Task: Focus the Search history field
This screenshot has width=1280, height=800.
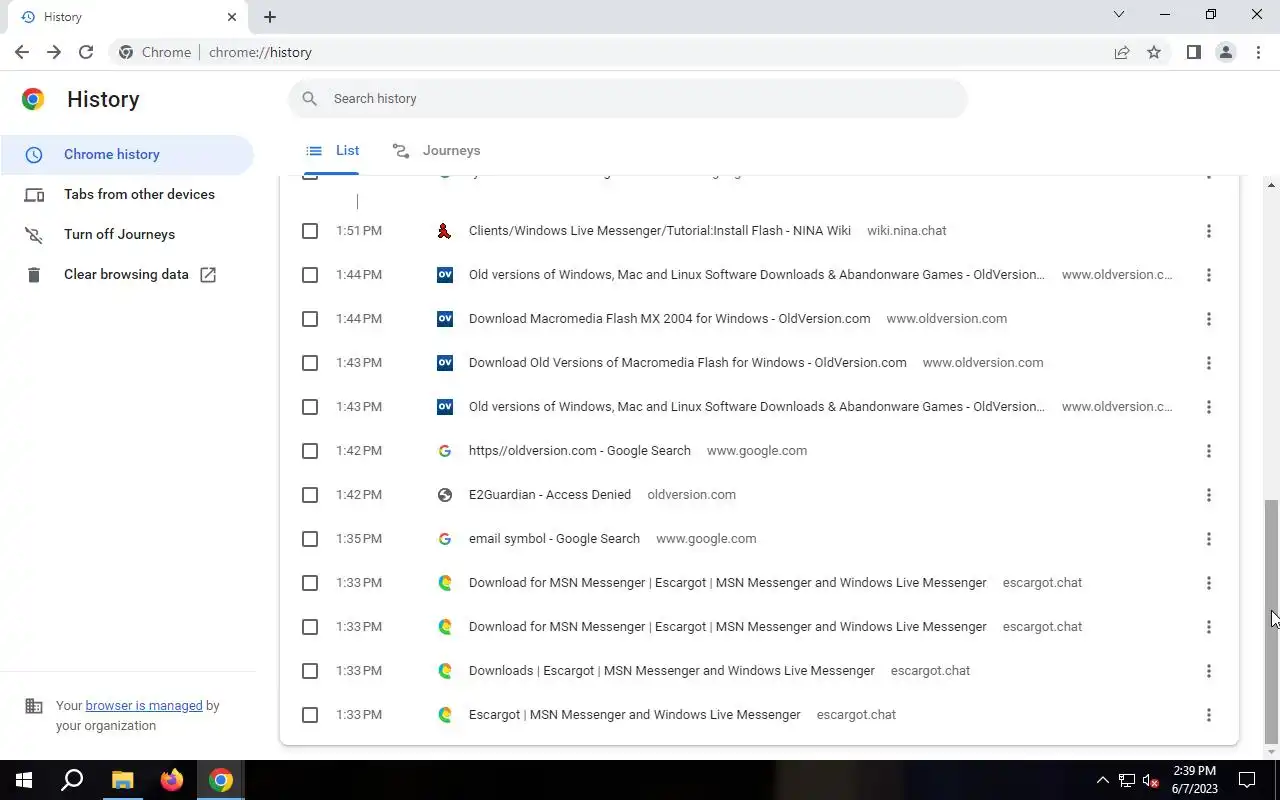Action: pos(628,98)
